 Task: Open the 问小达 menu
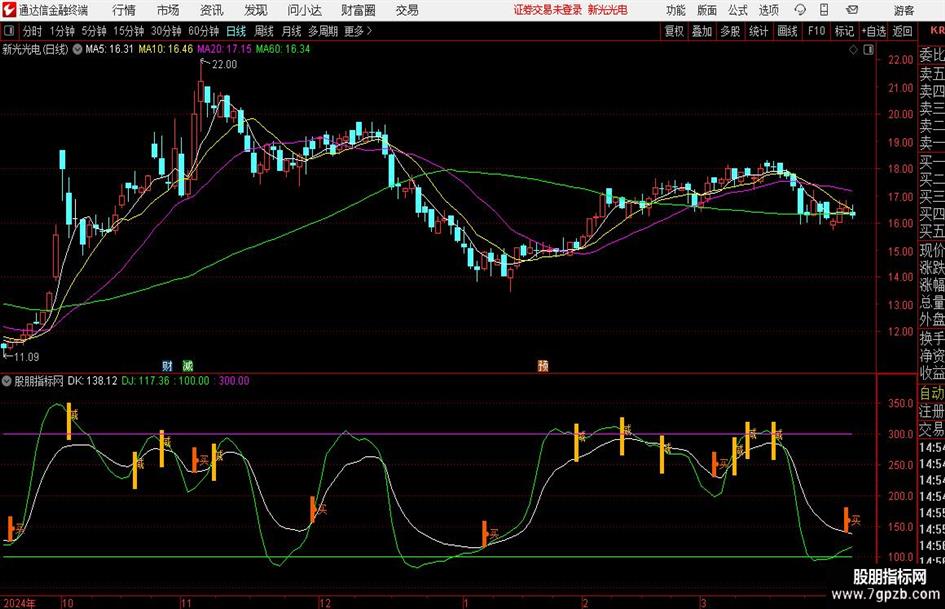[x=304, y=10]
